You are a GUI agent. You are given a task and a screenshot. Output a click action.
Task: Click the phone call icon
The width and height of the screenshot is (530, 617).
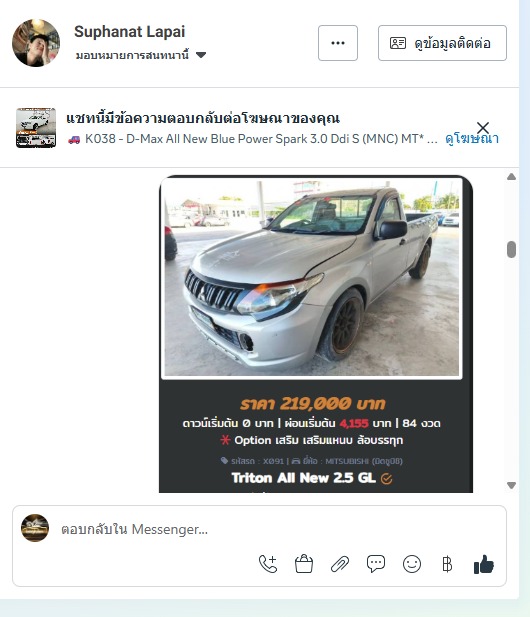[268, 564]
